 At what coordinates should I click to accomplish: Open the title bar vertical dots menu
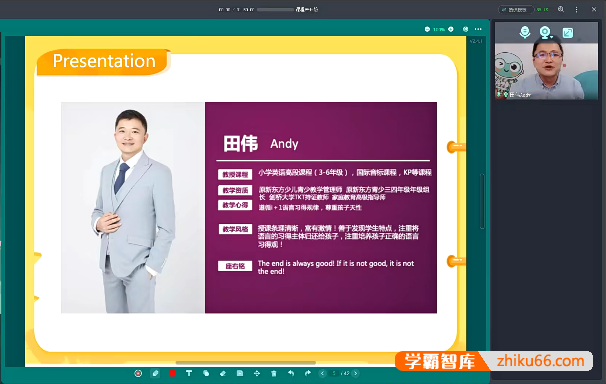(576, 10)
